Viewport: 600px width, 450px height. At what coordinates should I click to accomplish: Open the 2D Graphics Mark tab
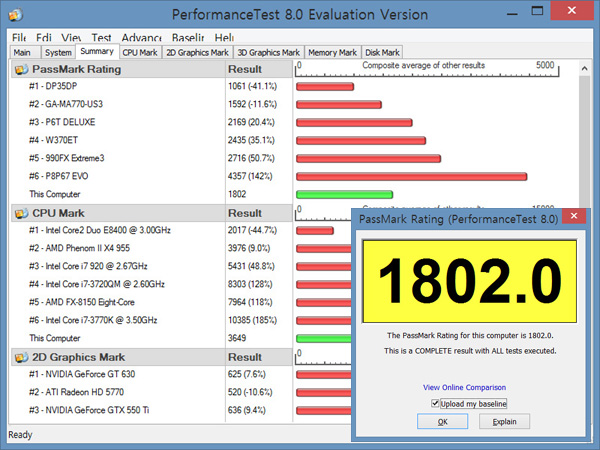pos(197,52)
